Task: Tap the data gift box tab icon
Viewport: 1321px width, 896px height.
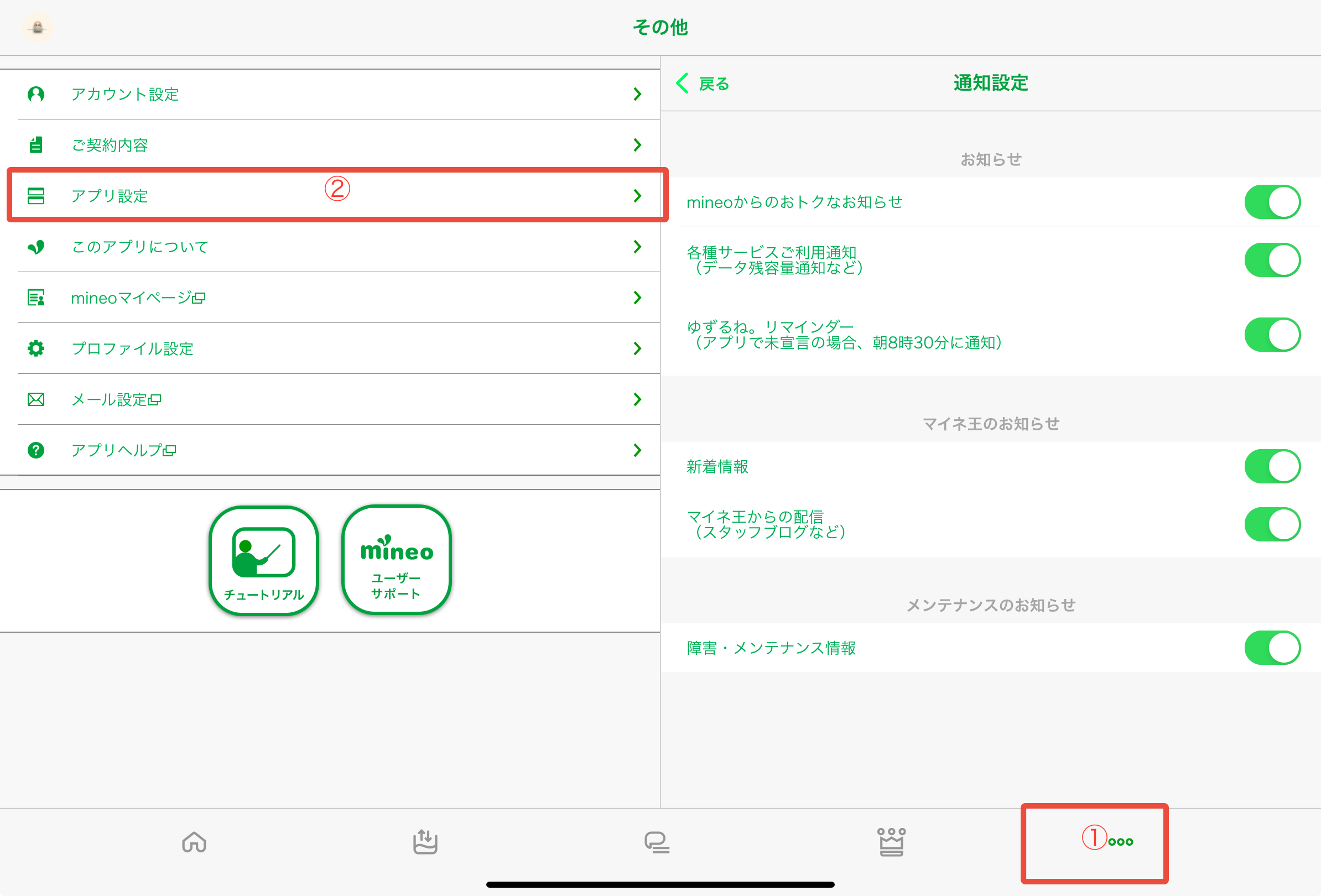Action: [425, 841]
